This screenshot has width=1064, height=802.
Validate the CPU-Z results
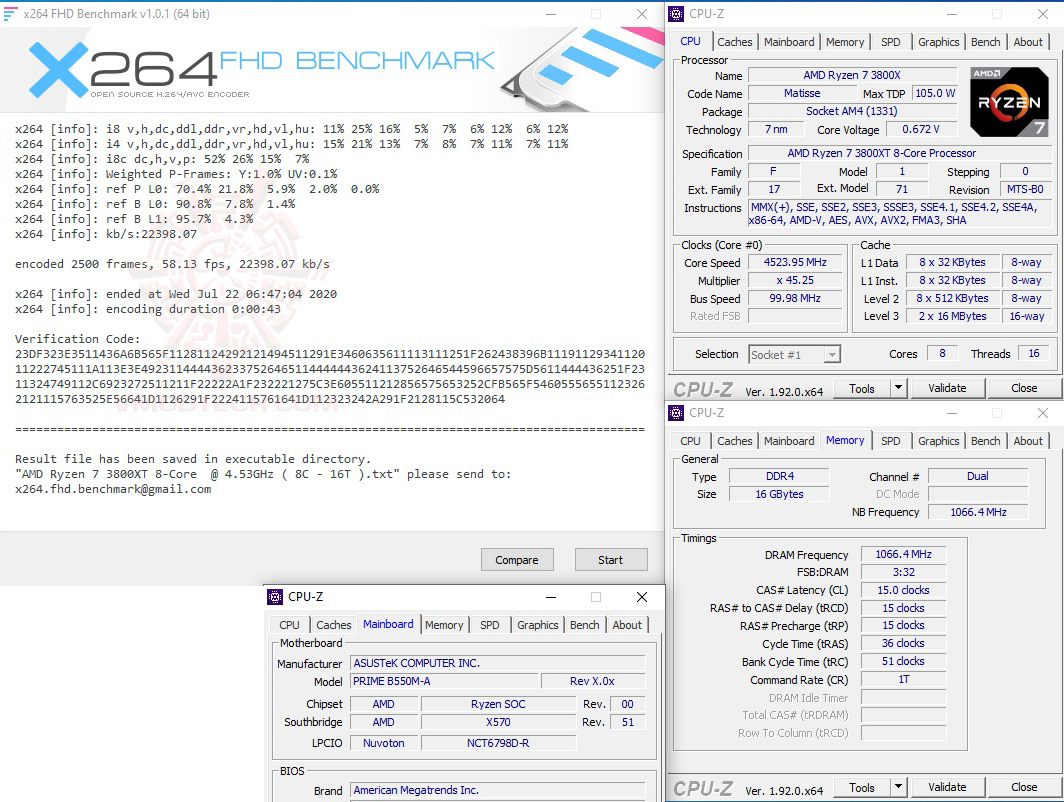pos(946,387)
